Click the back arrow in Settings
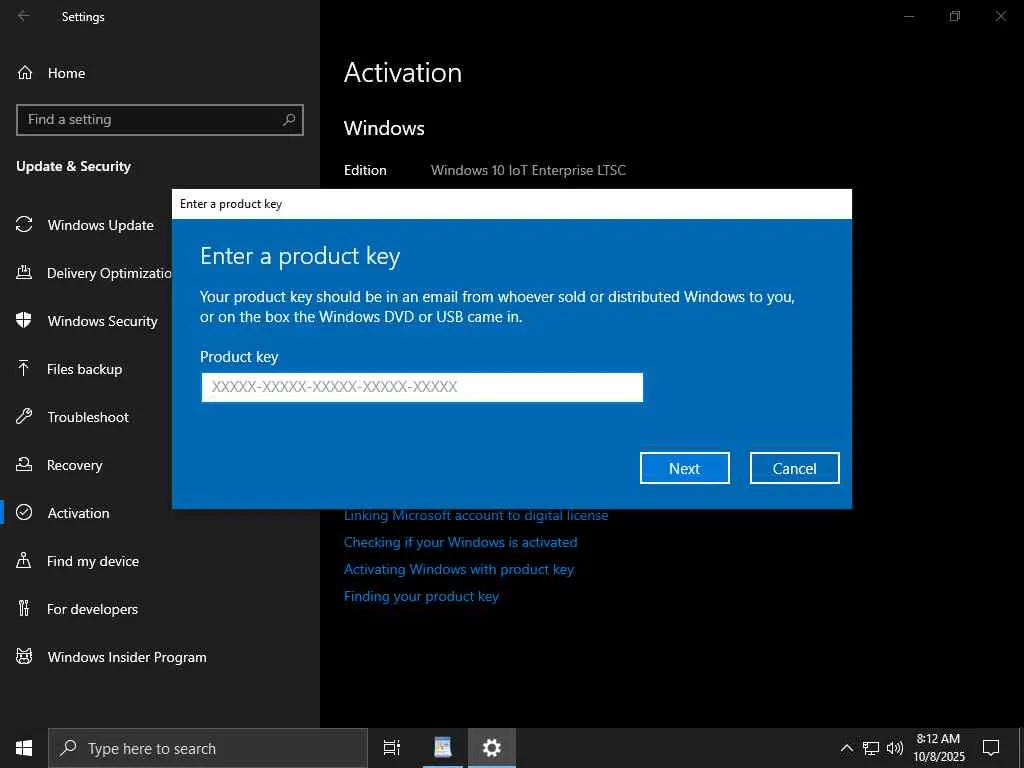Viewport: 1024px width, 768px height. click(x=24, y=16)
